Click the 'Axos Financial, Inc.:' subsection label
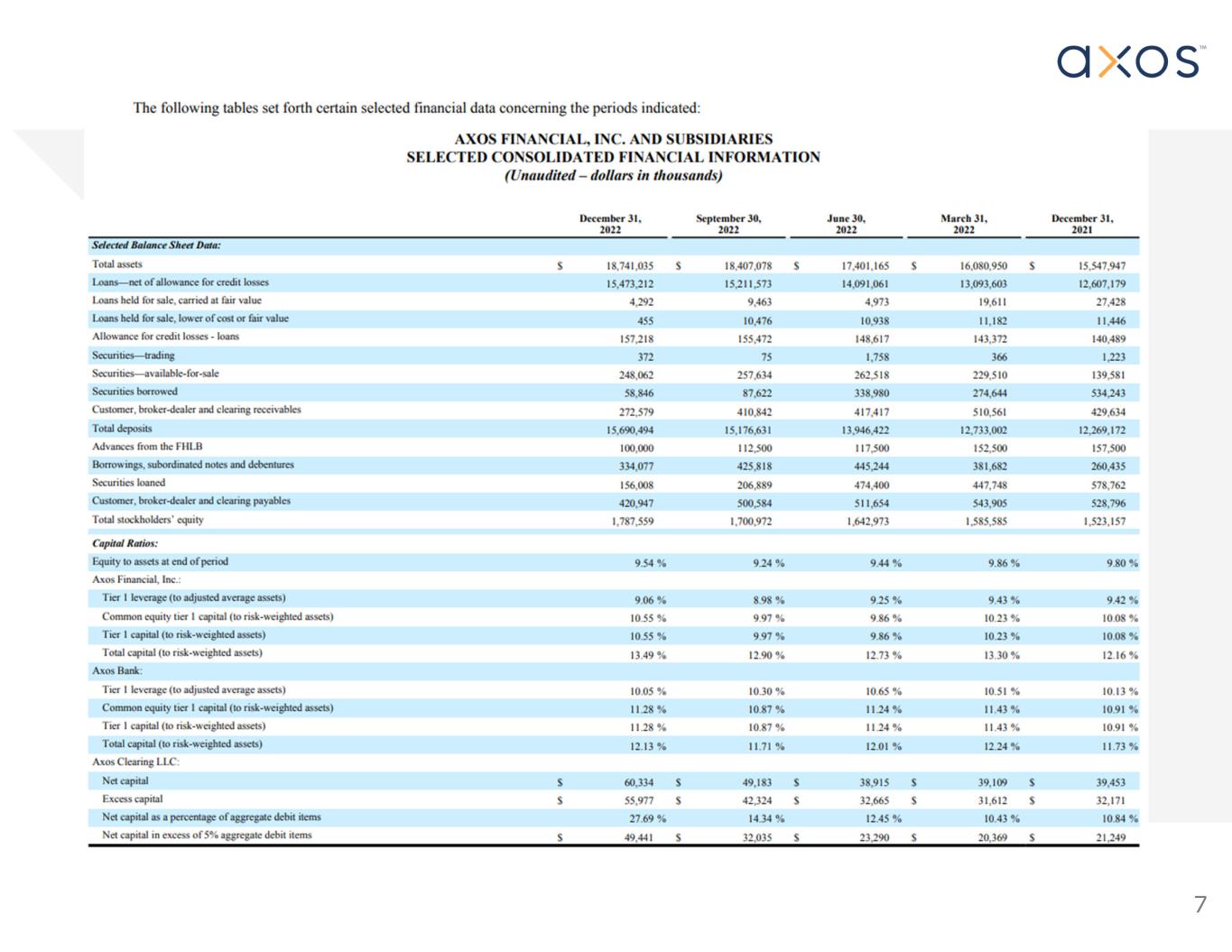1232x952 pixels. pos(136,579)
